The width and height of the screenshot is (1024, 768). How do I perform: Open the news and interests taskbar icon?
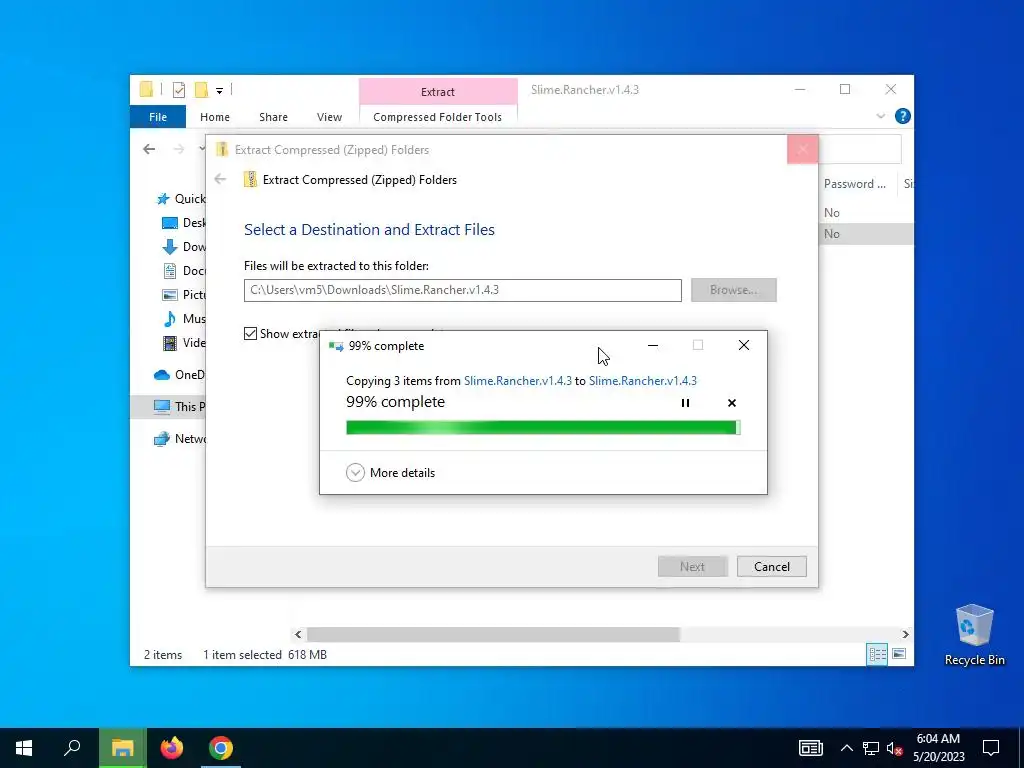pyautogui.click(x=810, y=748)
